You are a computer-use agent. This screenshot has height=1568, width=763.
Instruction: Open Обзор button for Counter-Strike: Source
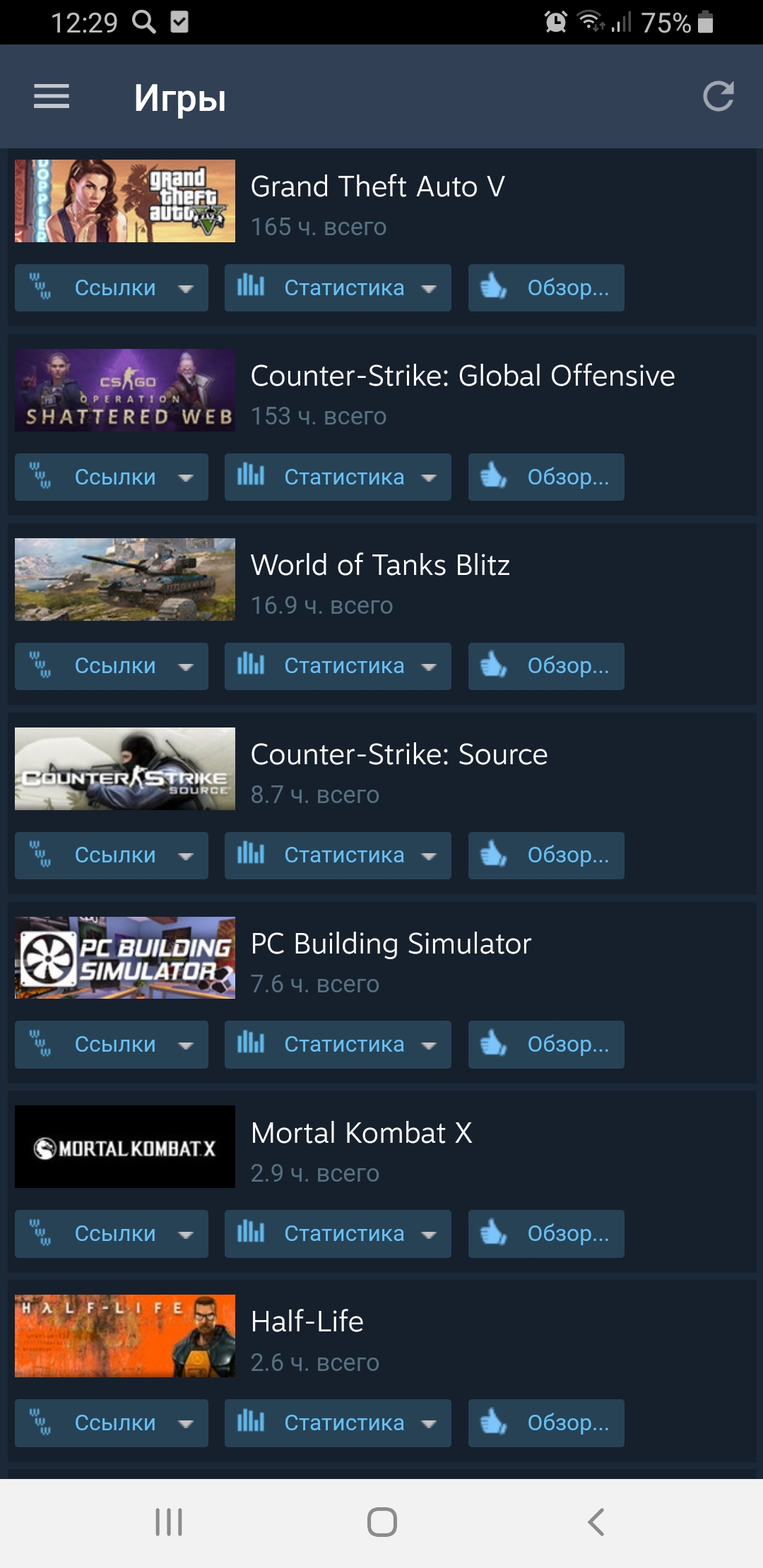point(546,855)
